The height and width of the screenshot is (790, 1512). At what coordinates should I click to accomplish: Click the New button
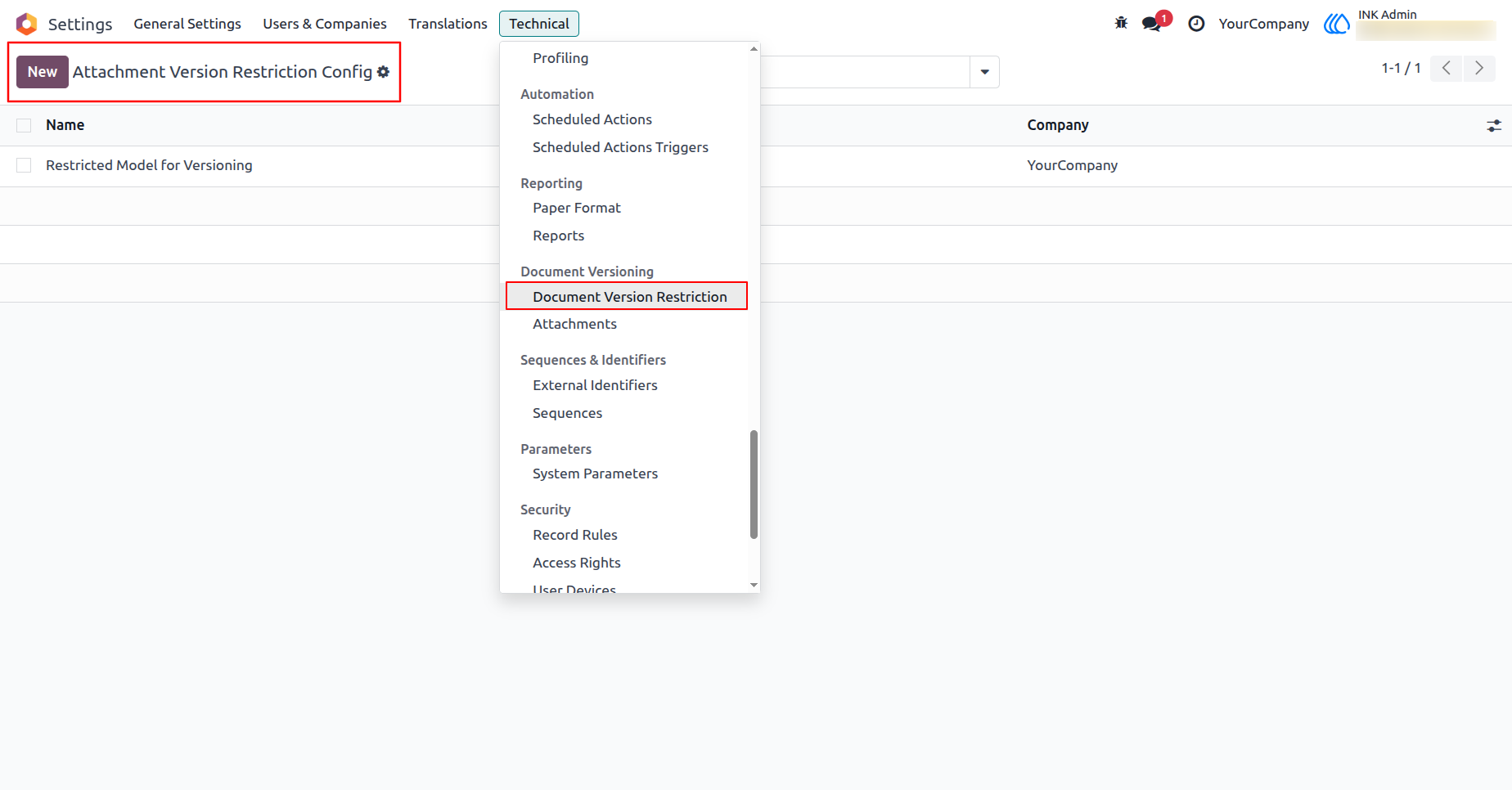(x=43, y=72)
